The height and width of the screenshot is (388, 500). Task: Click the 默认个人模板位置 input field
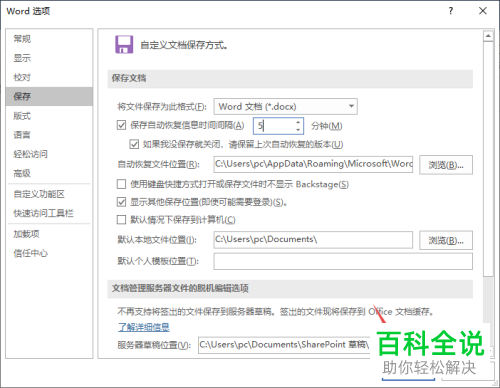(343, 261)
